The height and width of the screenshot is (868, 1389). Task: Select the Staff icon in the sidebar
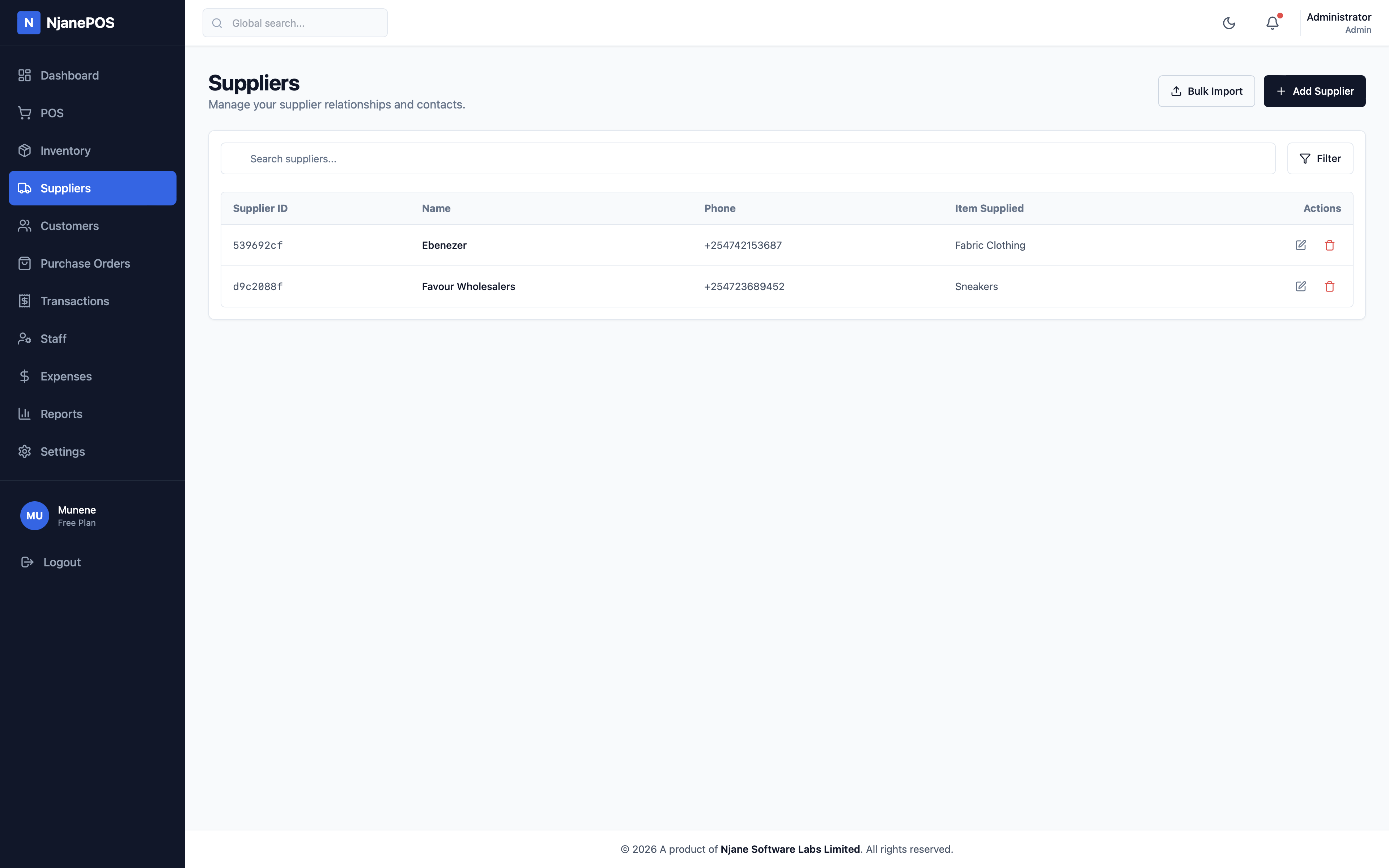coord(25,338)
